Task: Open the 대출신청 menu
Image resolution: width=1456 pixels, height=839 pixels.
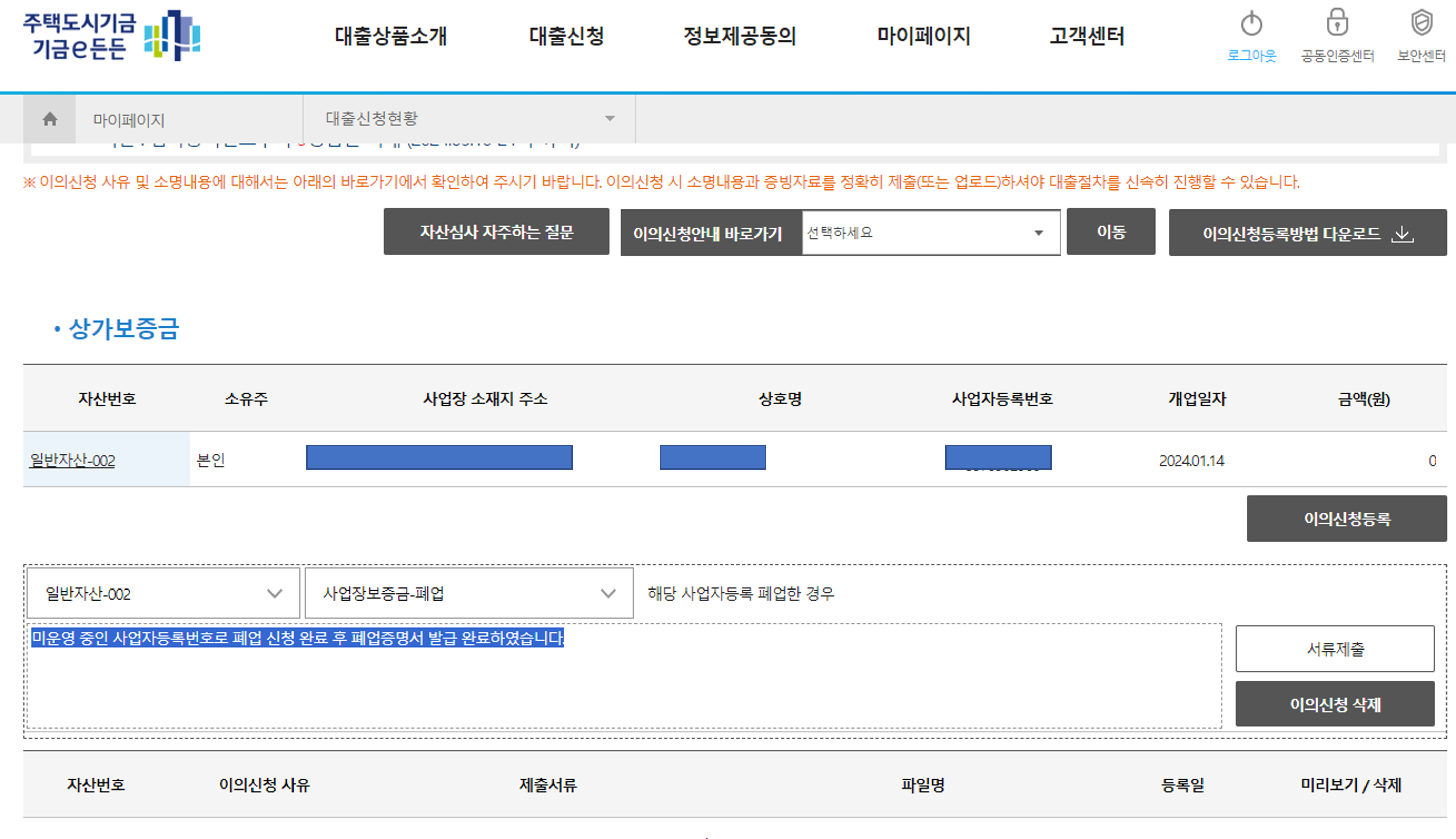Action: [566, 36]
